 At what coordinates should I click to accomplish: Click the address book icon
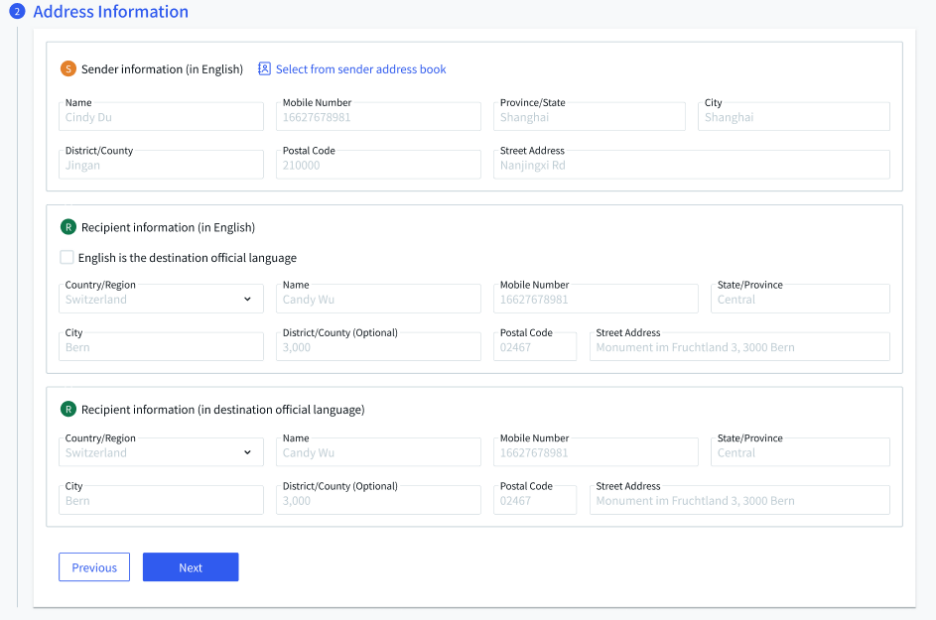pyautogui.click(x=264, y=69)
